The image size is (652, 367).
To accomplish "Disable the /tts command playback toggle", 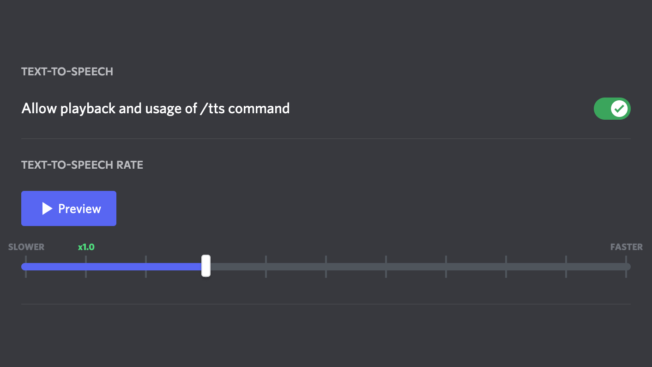I will pos(612,108).
